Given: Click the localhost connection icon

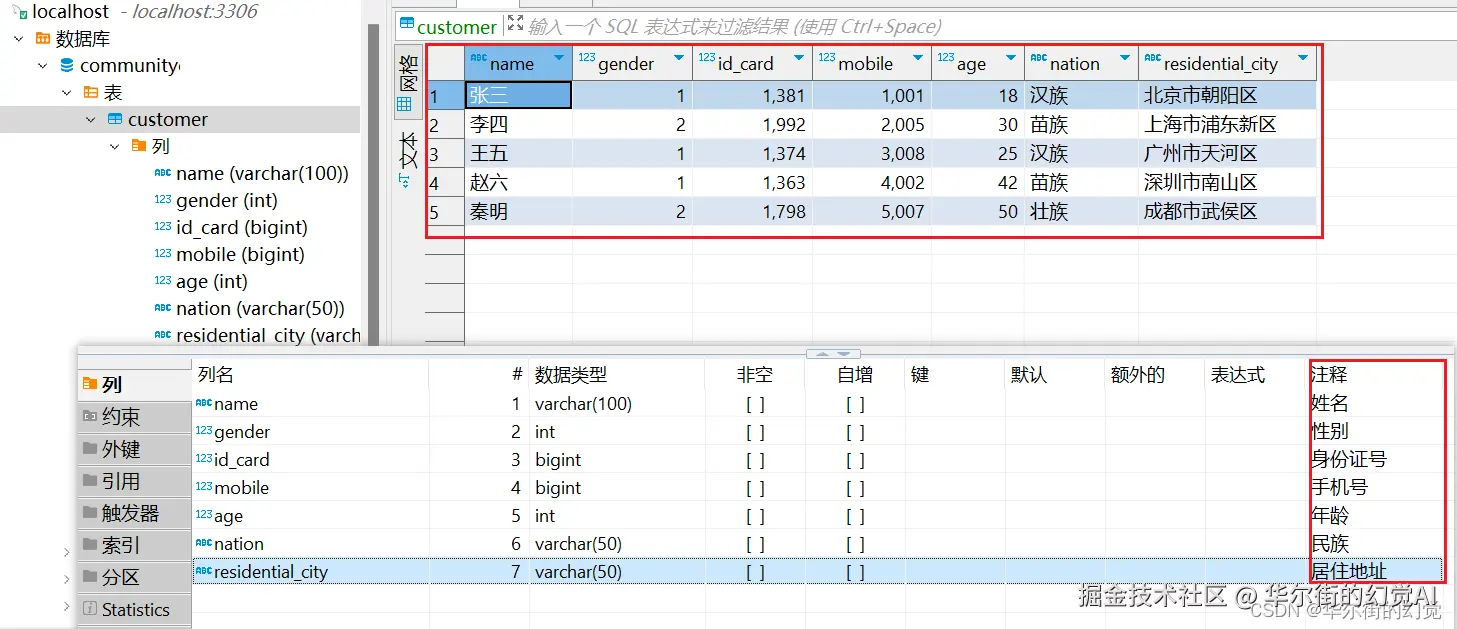Looking at the screenshot, I should click(x=20, y=12).
